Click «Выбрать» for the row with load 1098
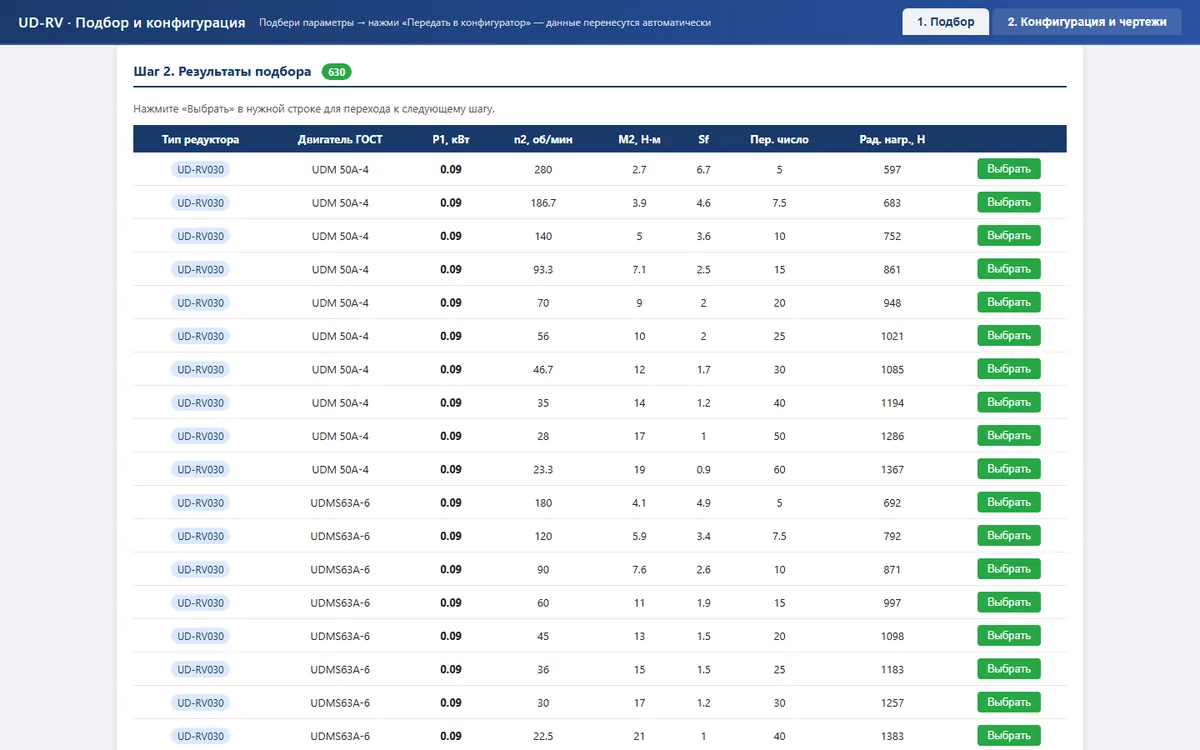This screenshot has height=750, width=1200. click(1009, 636)
